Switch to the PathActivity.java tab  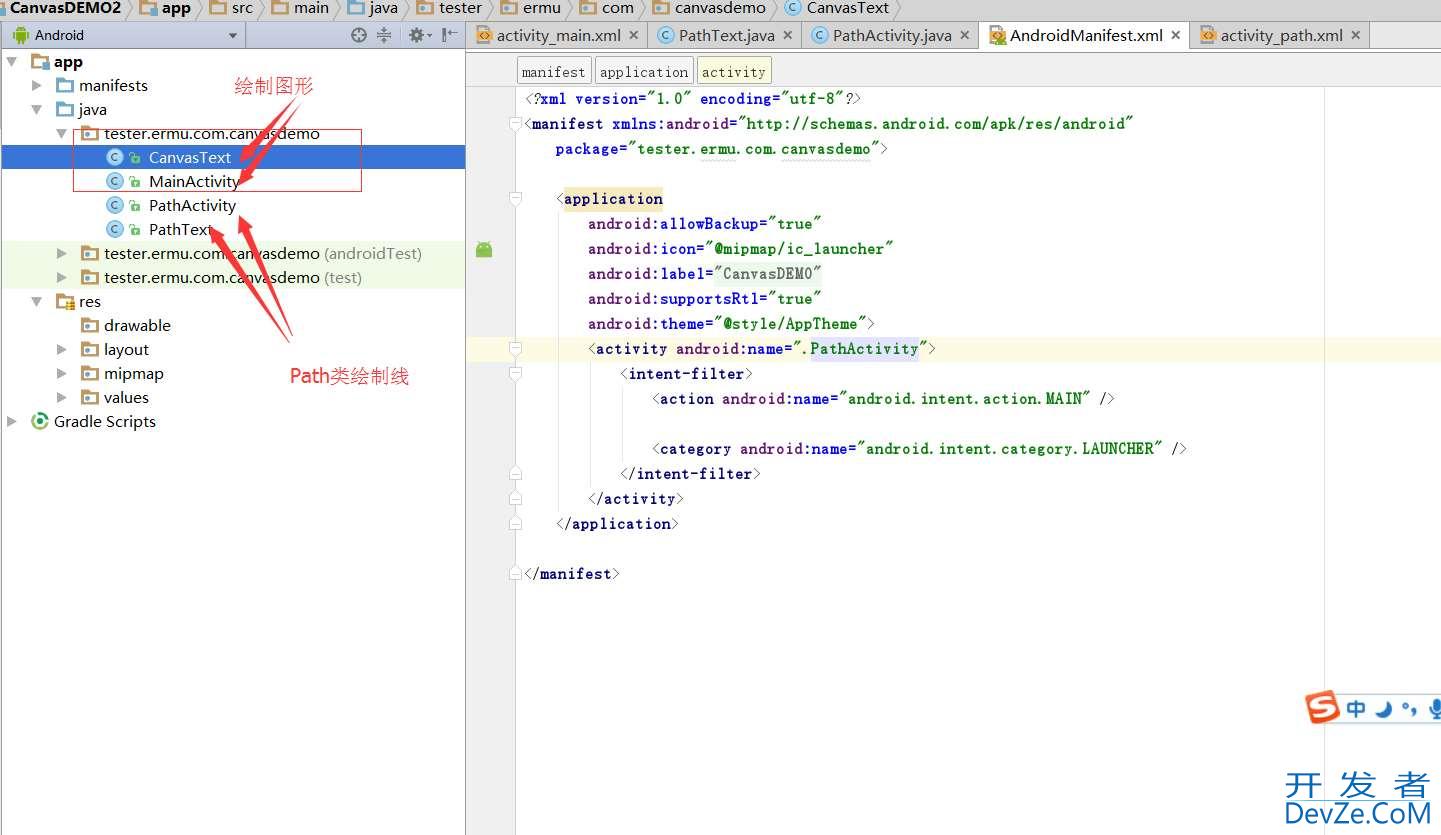(x=891, y=35)
